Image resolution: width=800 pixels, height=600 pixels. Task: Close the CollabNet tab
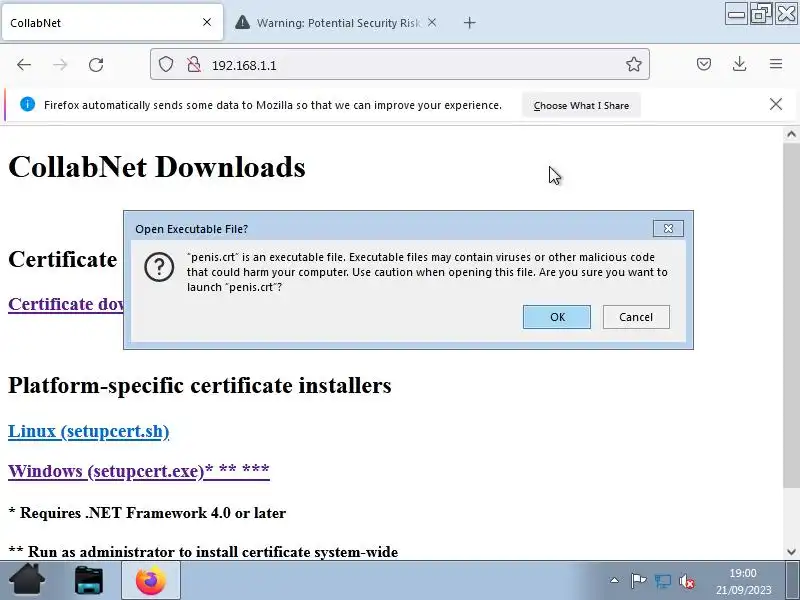(x=207, y=22)
